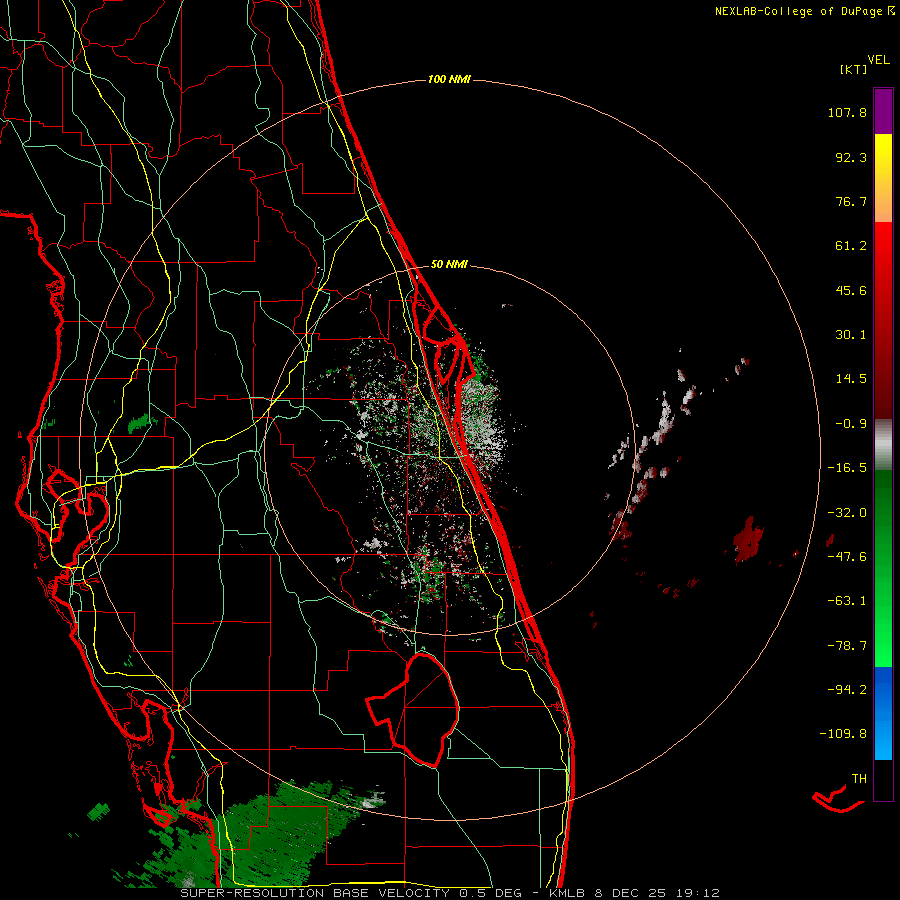Click the purple segment of the color bar
Viewport: 900px width, 900px height.
point(883,111)
